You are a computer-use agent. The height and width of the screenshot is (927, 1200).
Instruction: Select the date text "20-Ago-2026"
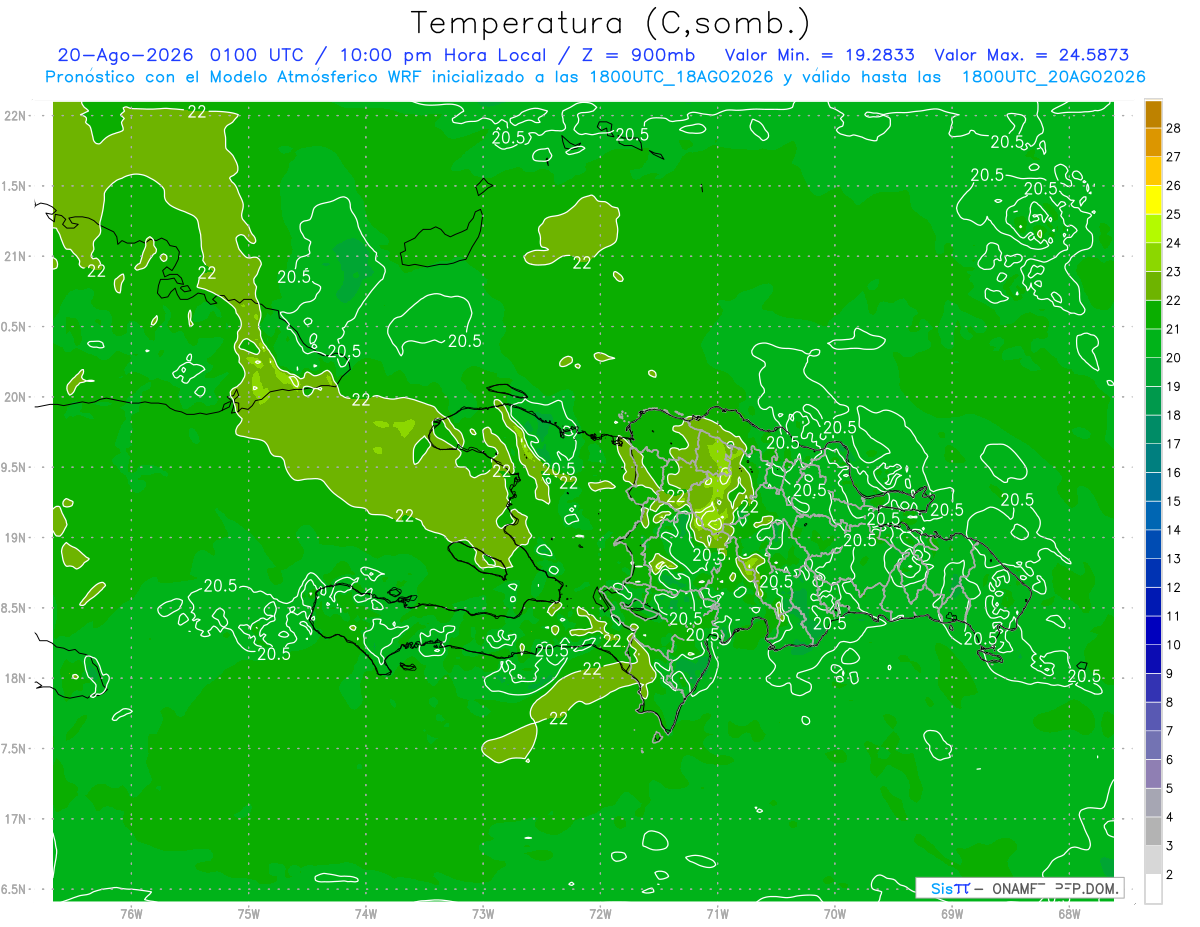click(126, 55)
